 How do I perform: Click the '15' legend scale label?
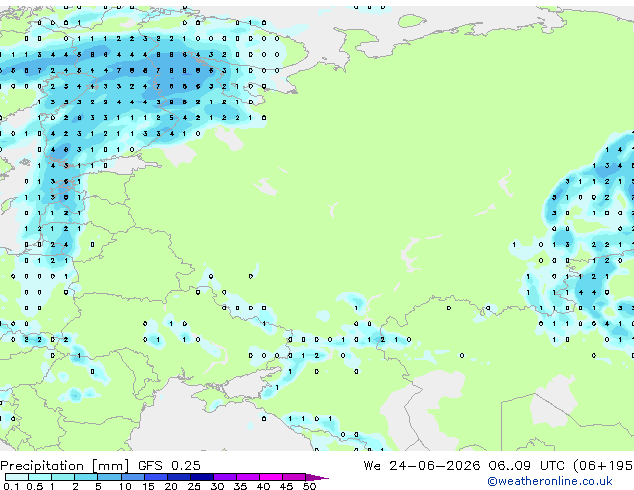click(148, 486)
